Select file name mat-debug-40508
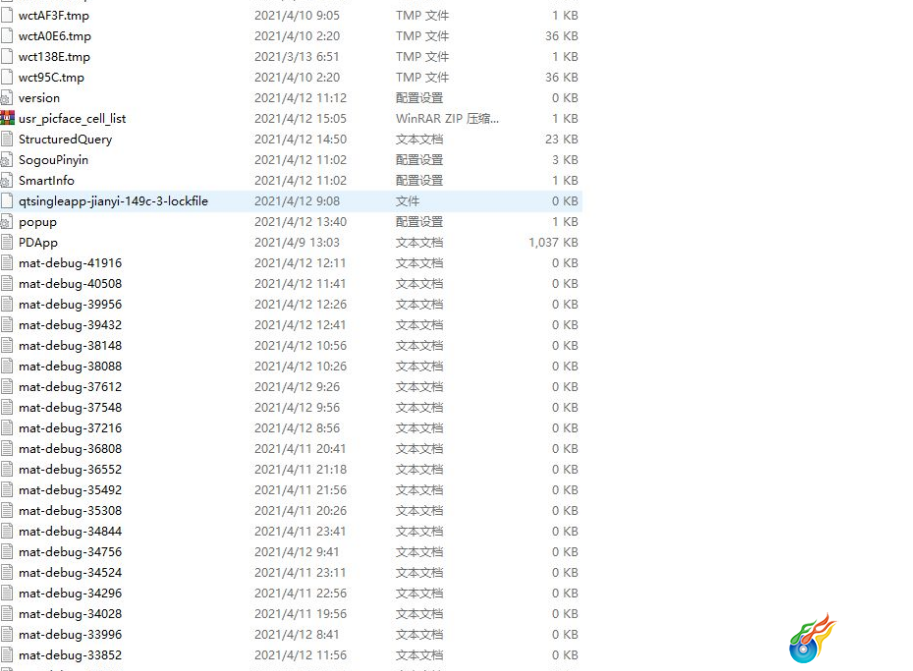 [70, 284]
